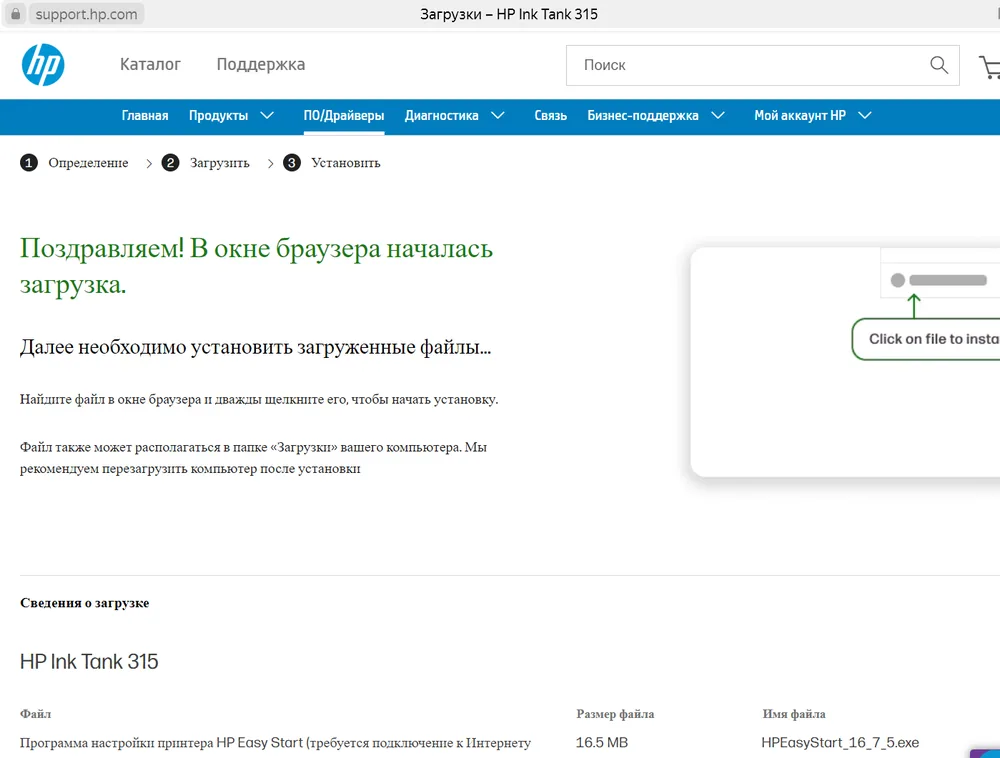1000x758 pixels.
Task: Go to Главная in blue navigation
Action: (x=145, y=115)
